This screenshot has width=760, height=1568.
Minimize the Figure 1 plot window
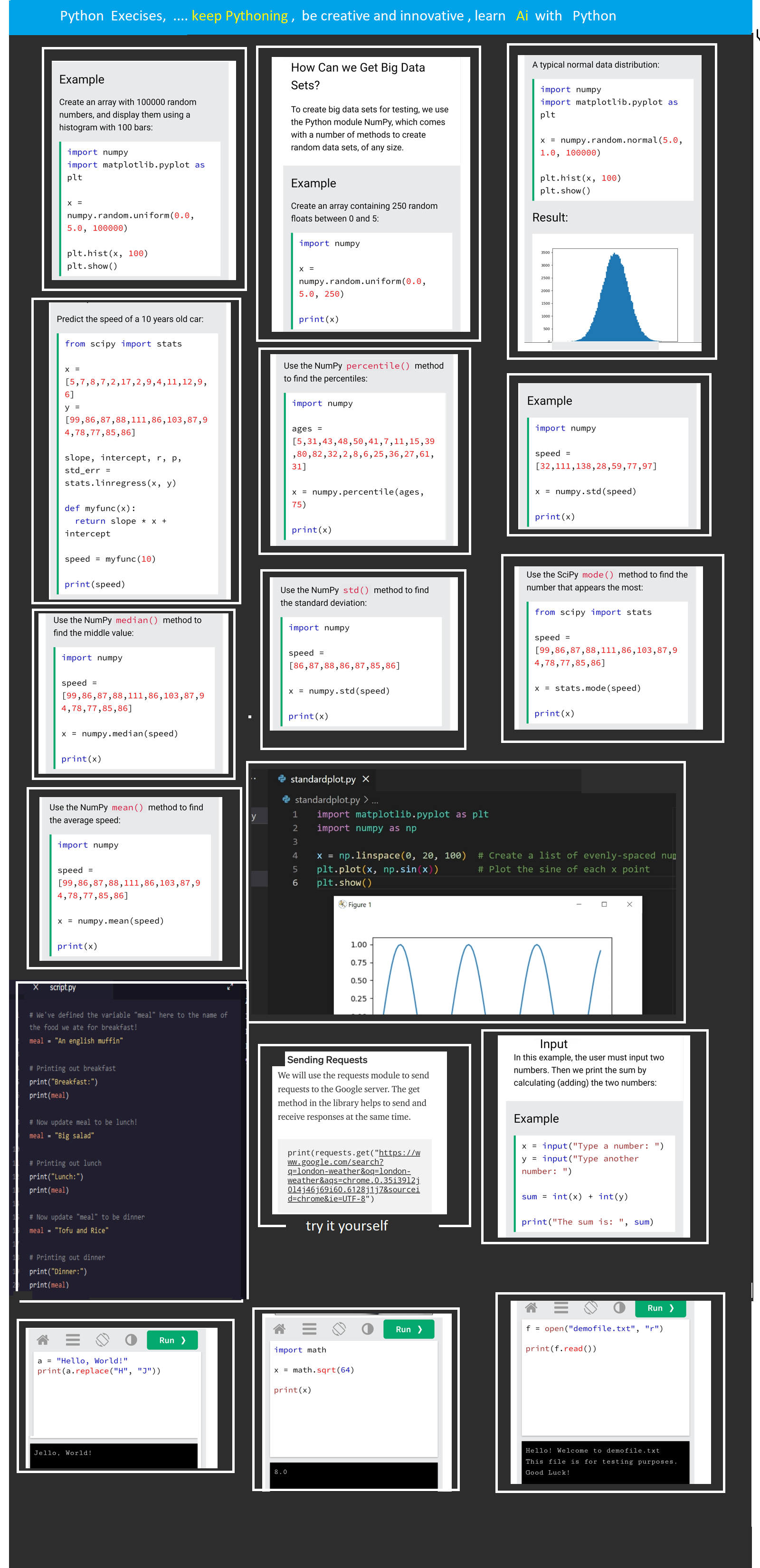tap(579, 904)
